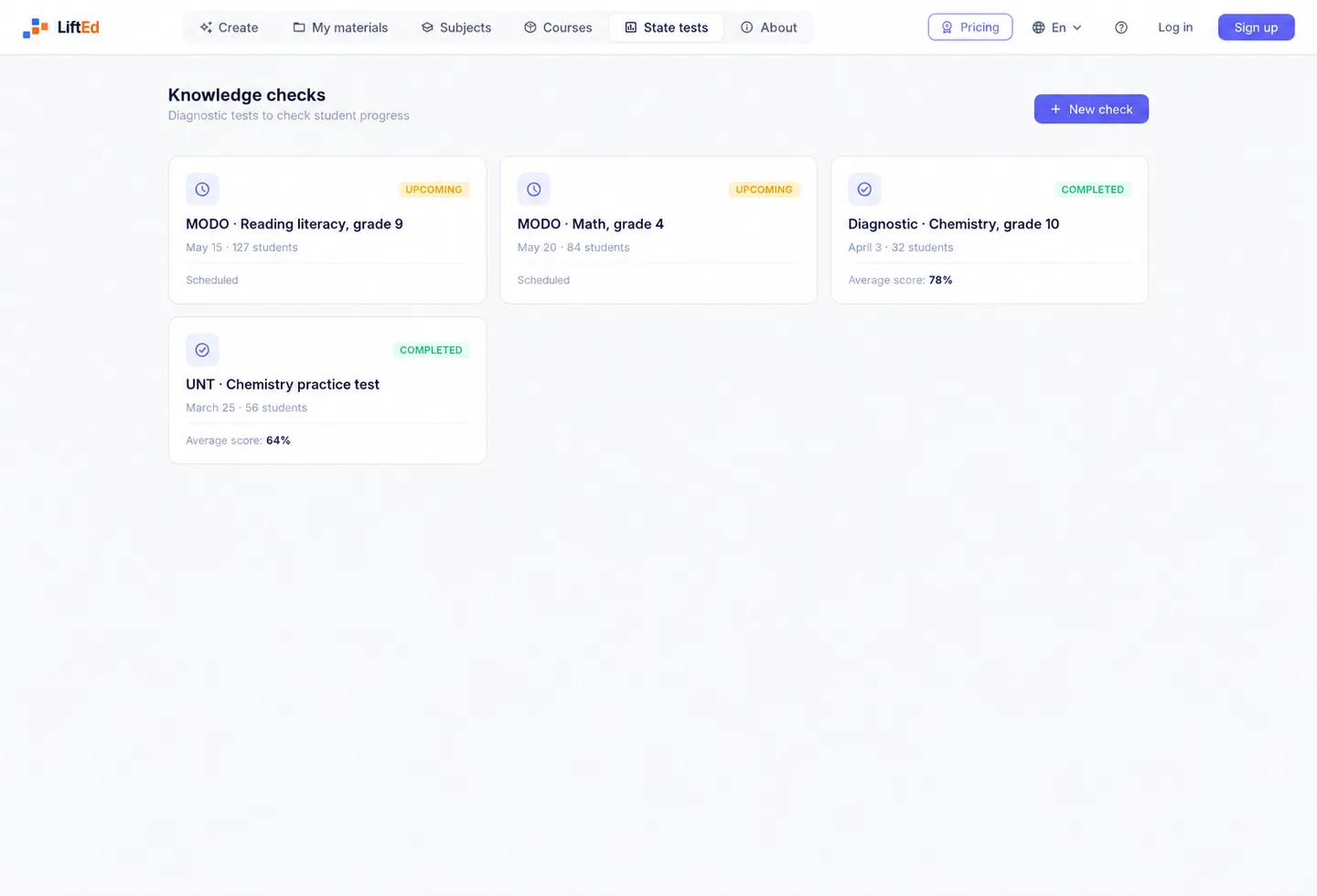The height and width of the screenshot is (896, 1317).
Task: Go to My materials tab
Action: 340,27
